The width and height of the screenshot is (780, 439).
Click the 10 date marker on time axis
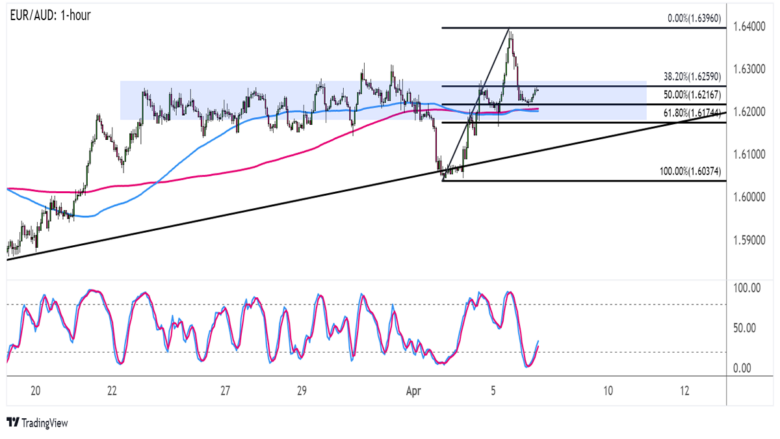608,391
